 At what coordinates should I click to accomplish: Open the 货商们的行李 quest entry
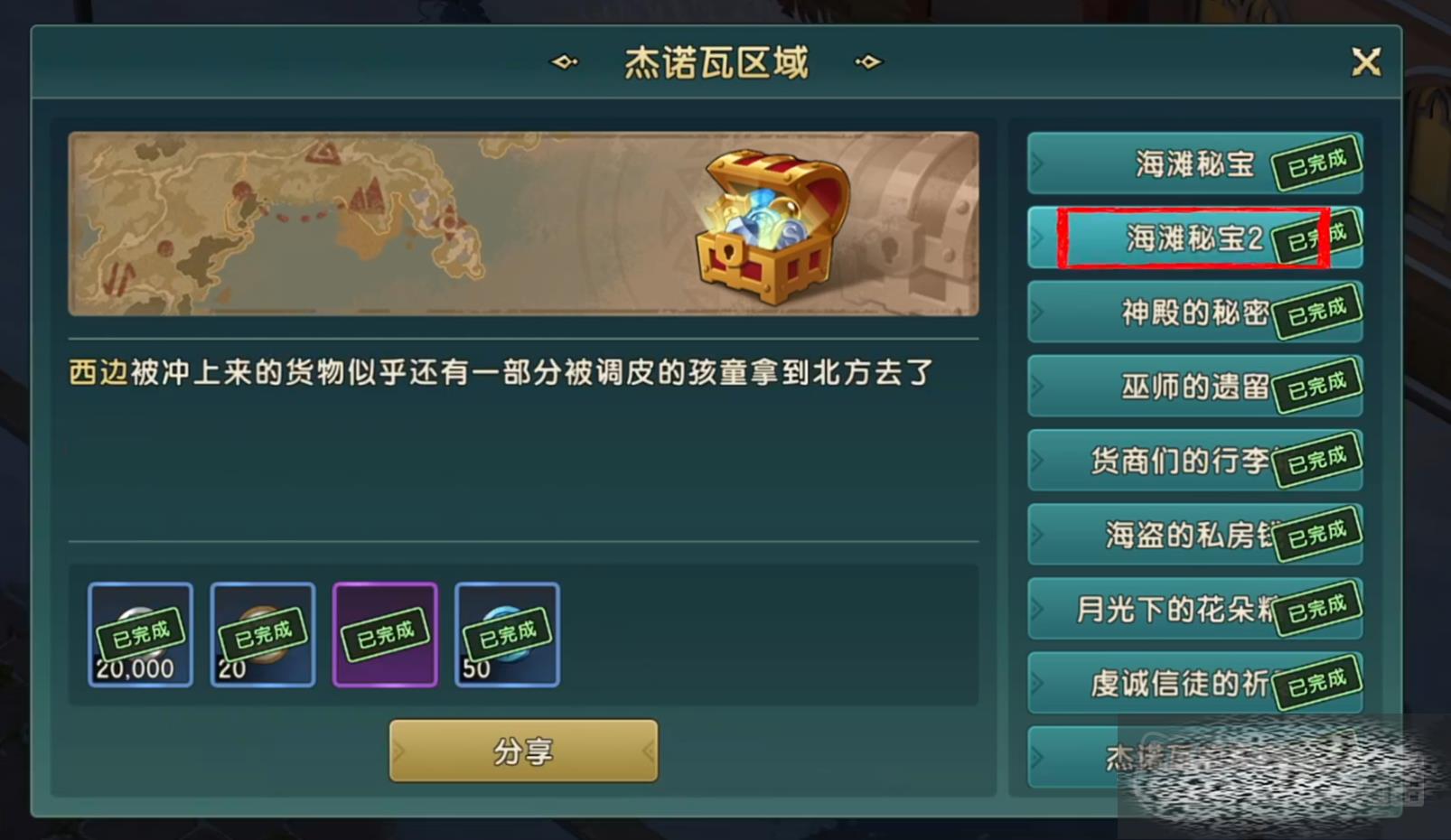coord(1194,460)
